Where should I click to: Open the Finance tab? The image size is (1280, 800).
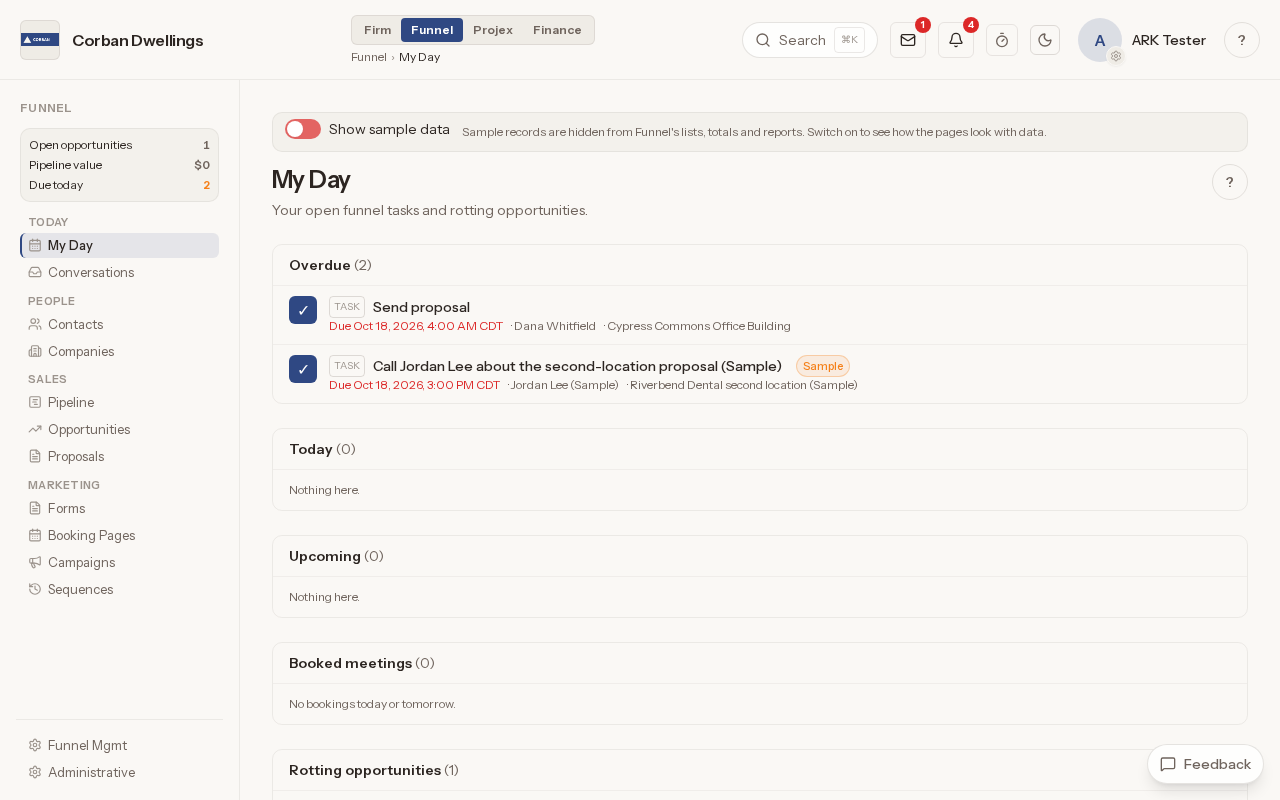[x=557, y=30]
